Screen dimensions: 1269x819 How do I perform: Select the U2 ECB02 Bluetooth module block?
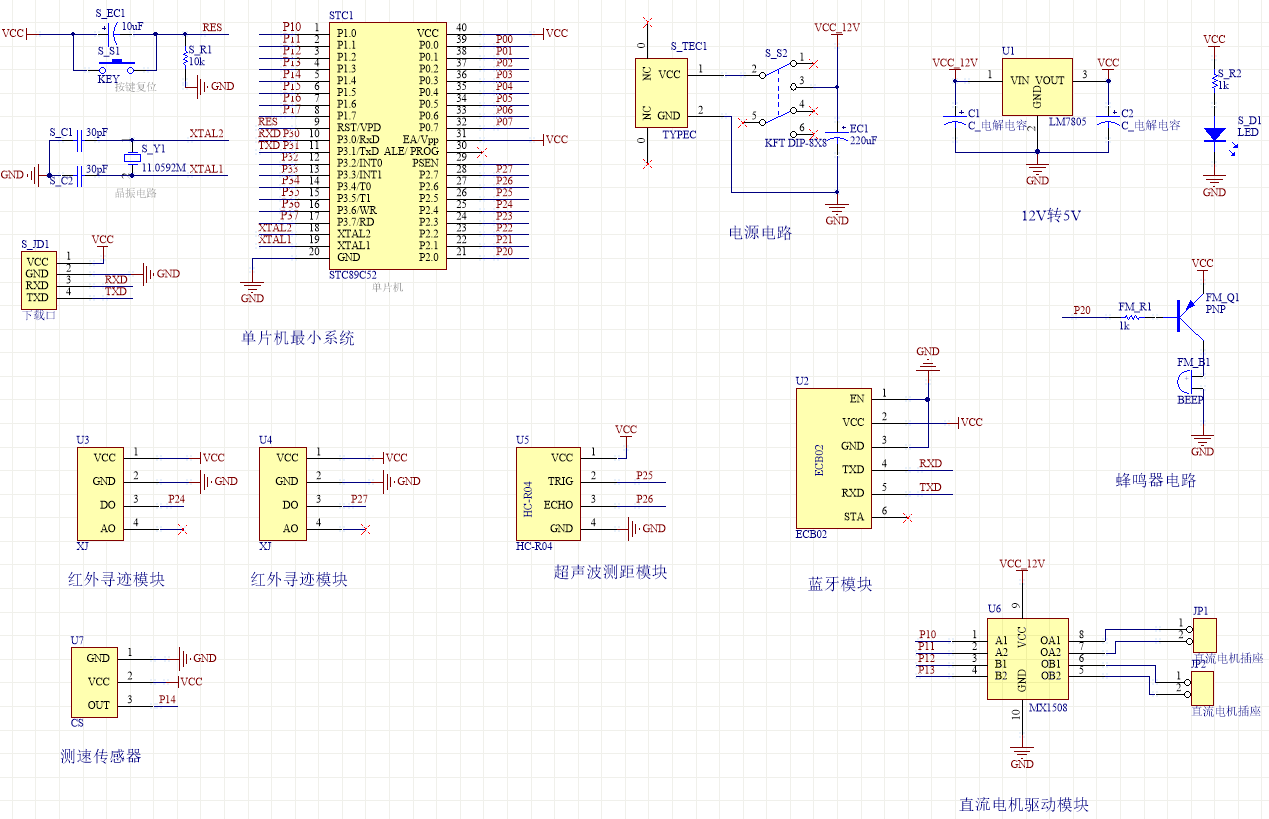833,457
